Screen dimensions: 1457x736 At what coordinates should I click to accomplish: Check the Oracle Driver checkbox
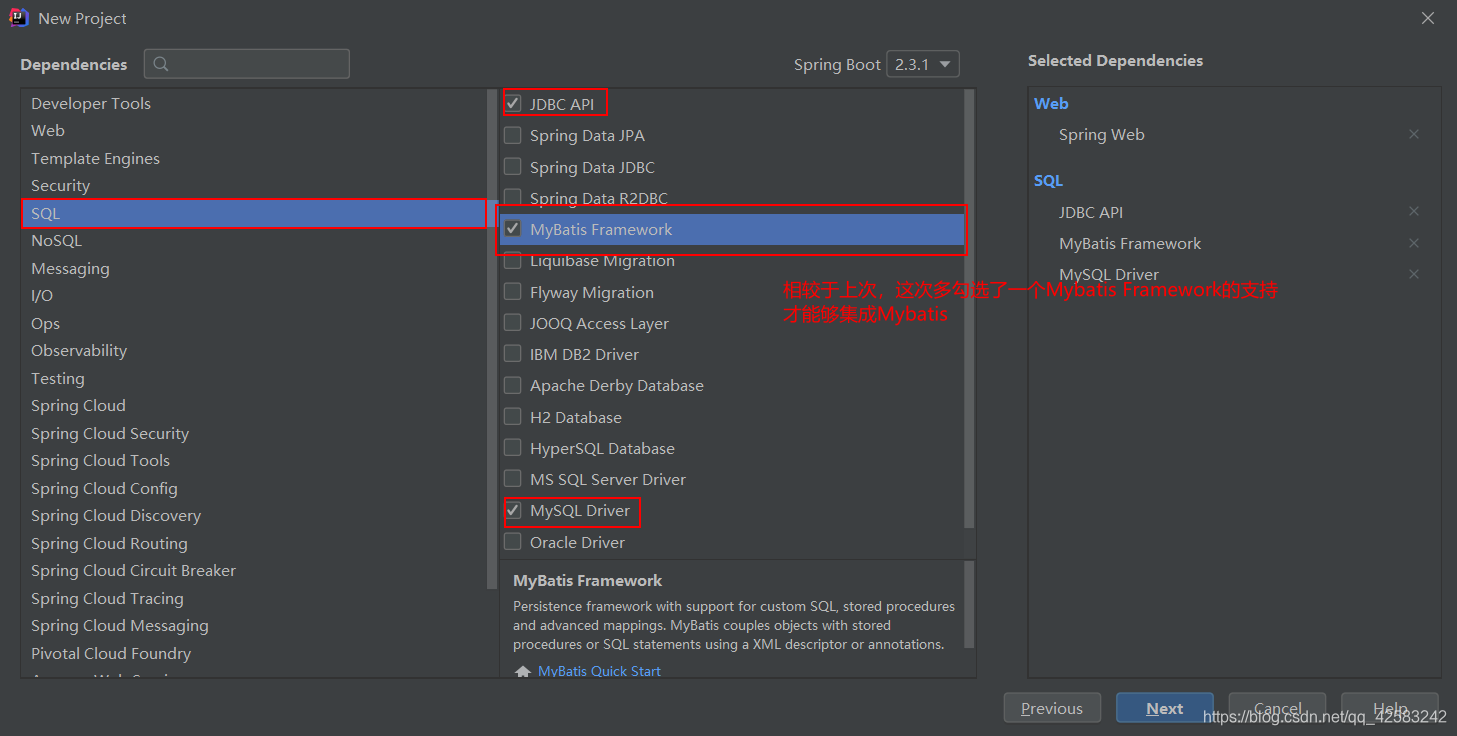(x=513, y=542)
